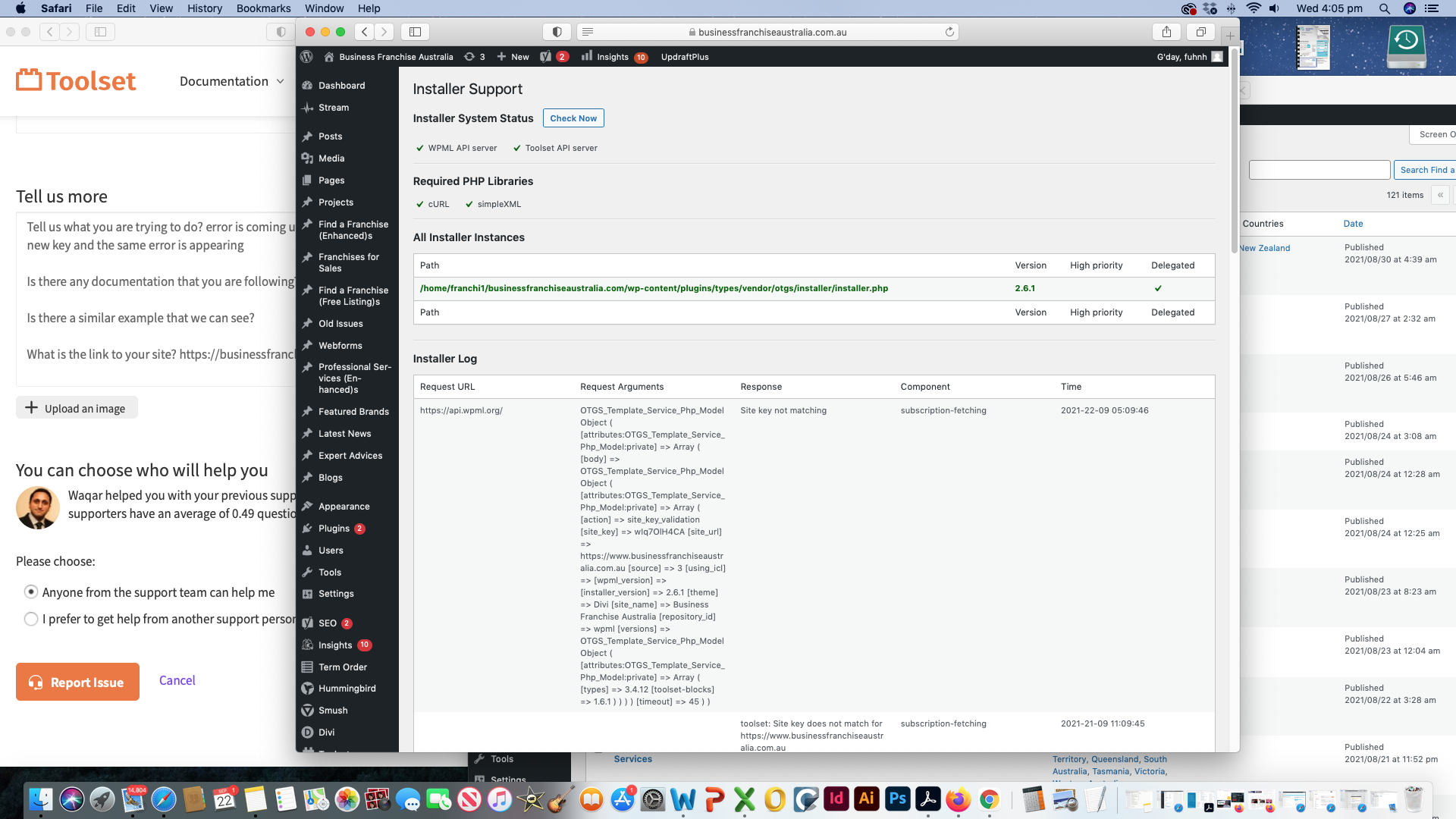The width and height of the screenshot is (1456, 819).
Task: Open Plugins in WordPress sidebar
Action: coord(334,529)
